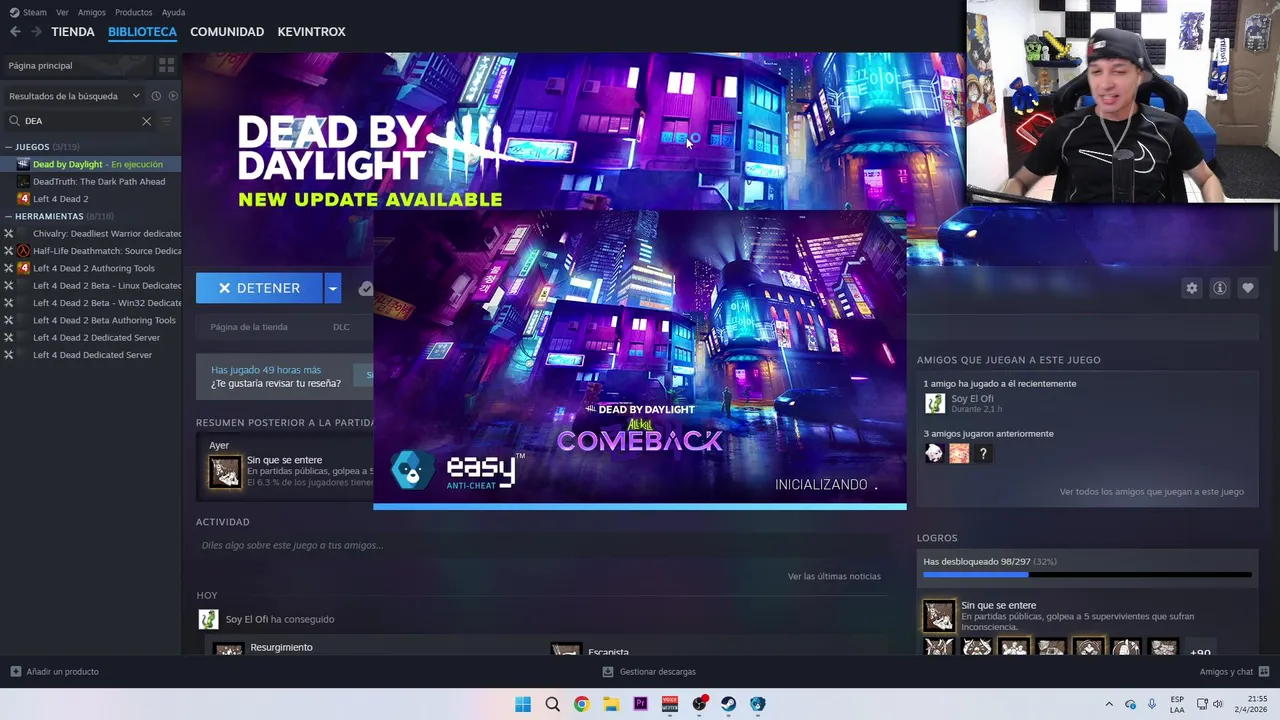Image resolution: width=1280 pixels, height=720 pixels.
Task: Select Dead by Daylight in game list
Action: tap(90, 164)
